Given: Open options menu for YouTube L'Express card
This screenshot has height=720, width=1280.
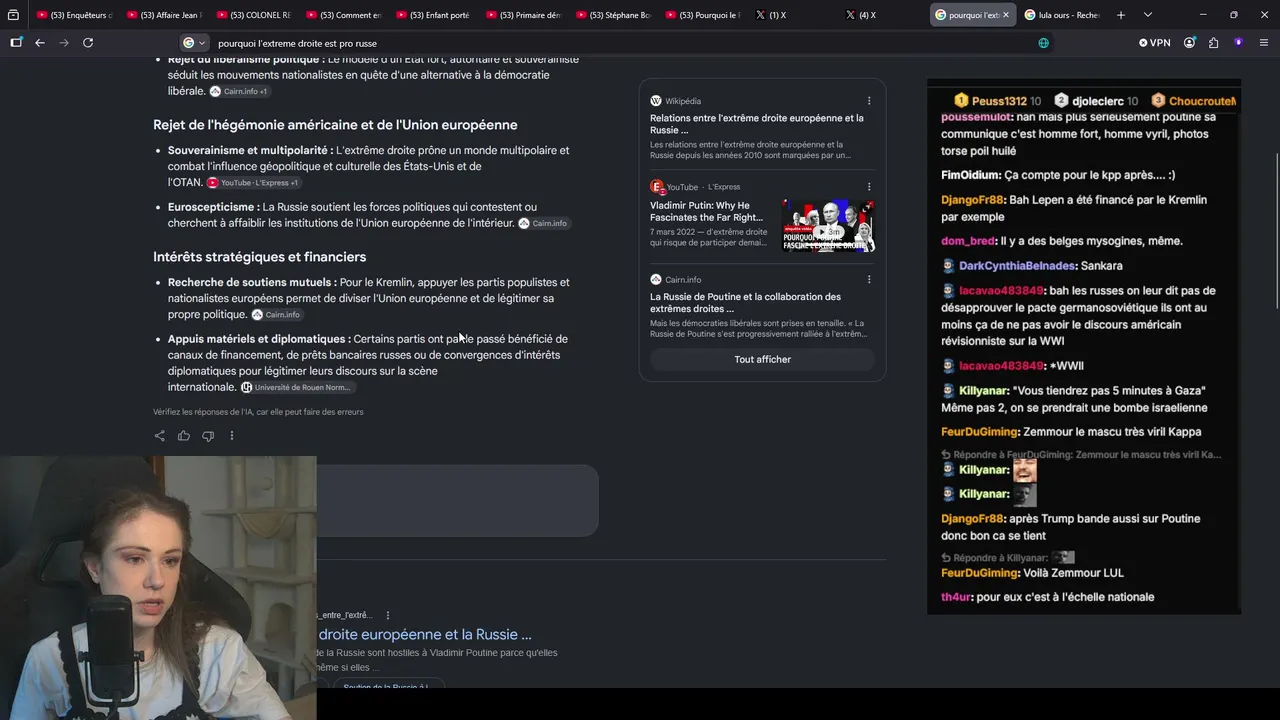Looking at the screenshot, I should click(x=869, y=187).
